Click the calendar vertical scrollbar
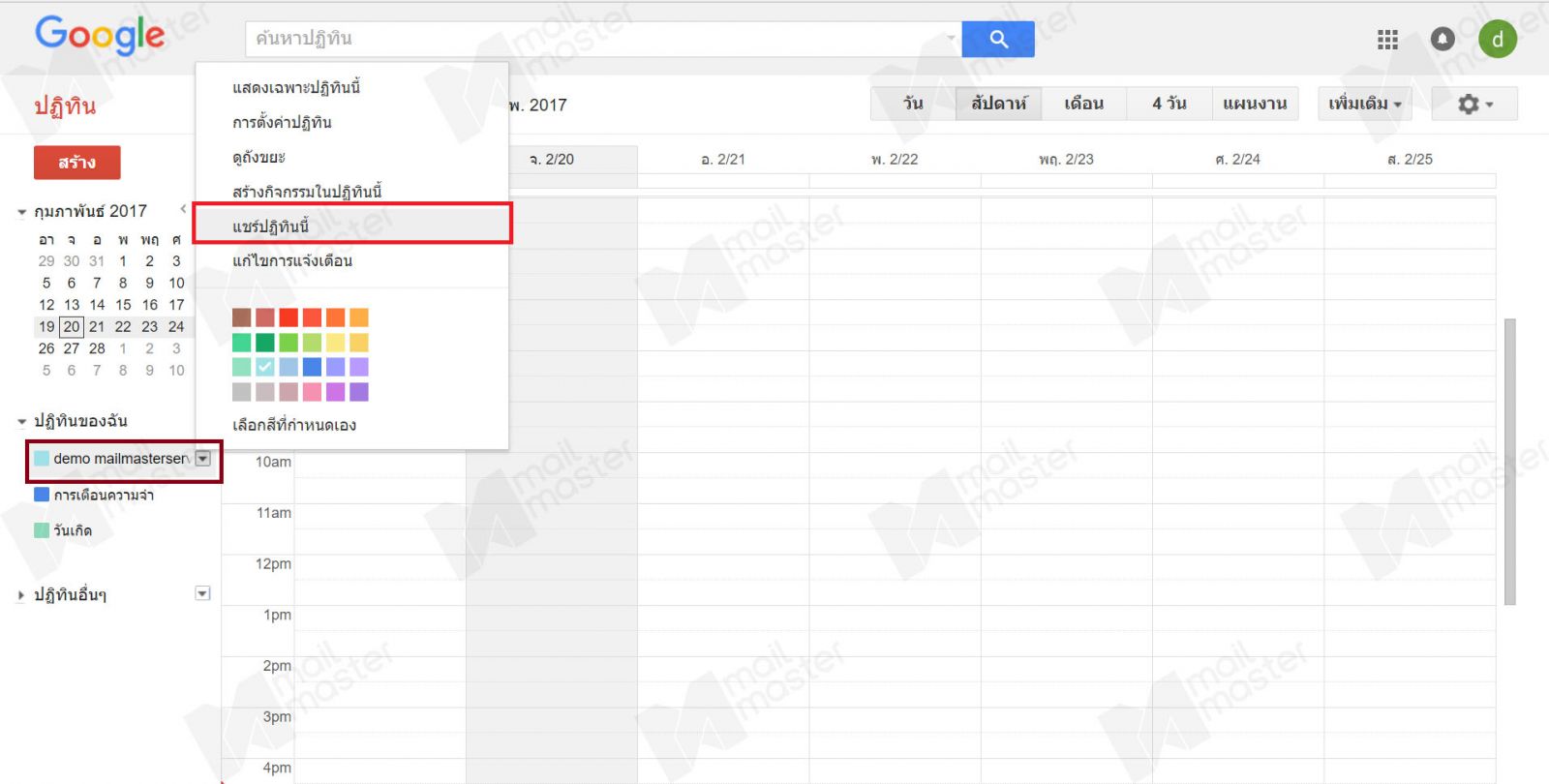Viewport: 1549px width, 784px height. (x=1509, y=462)
